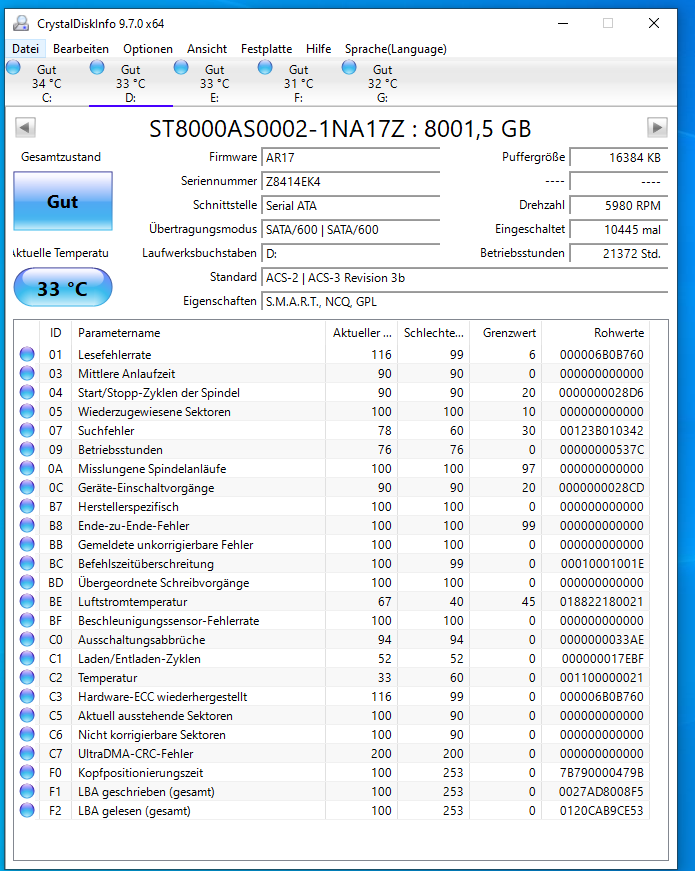
Task: Open the Festplatte menu
Action: [266, 49]
